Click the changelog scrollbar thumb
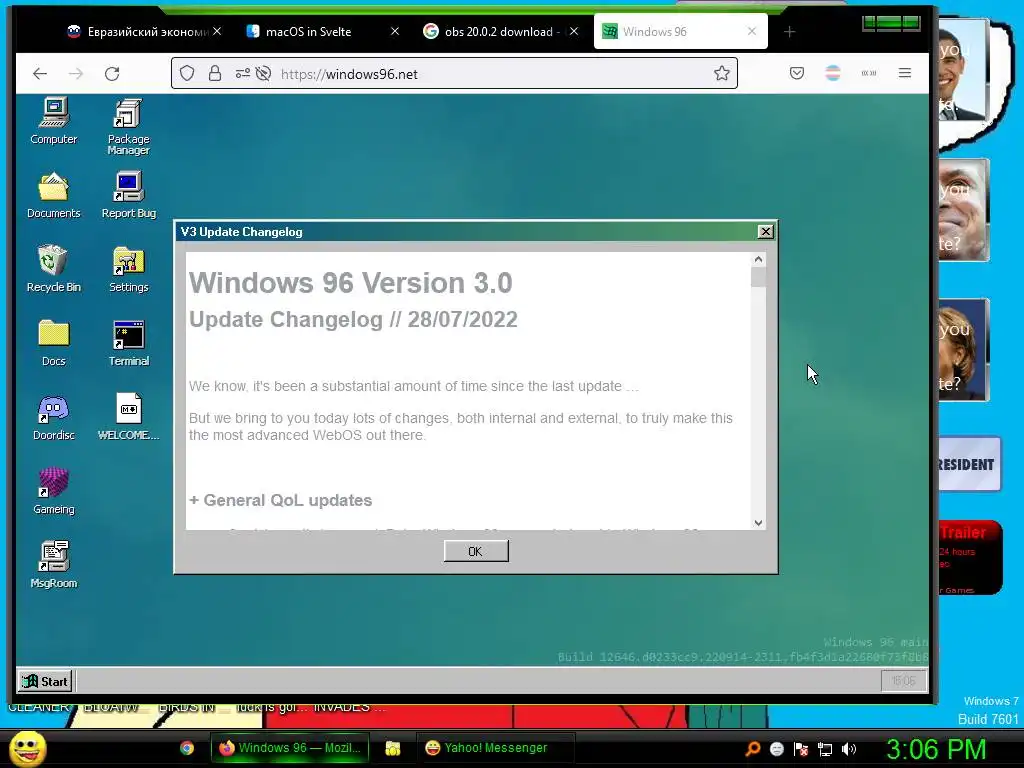 pyautogui.click(x=758, y=277)
